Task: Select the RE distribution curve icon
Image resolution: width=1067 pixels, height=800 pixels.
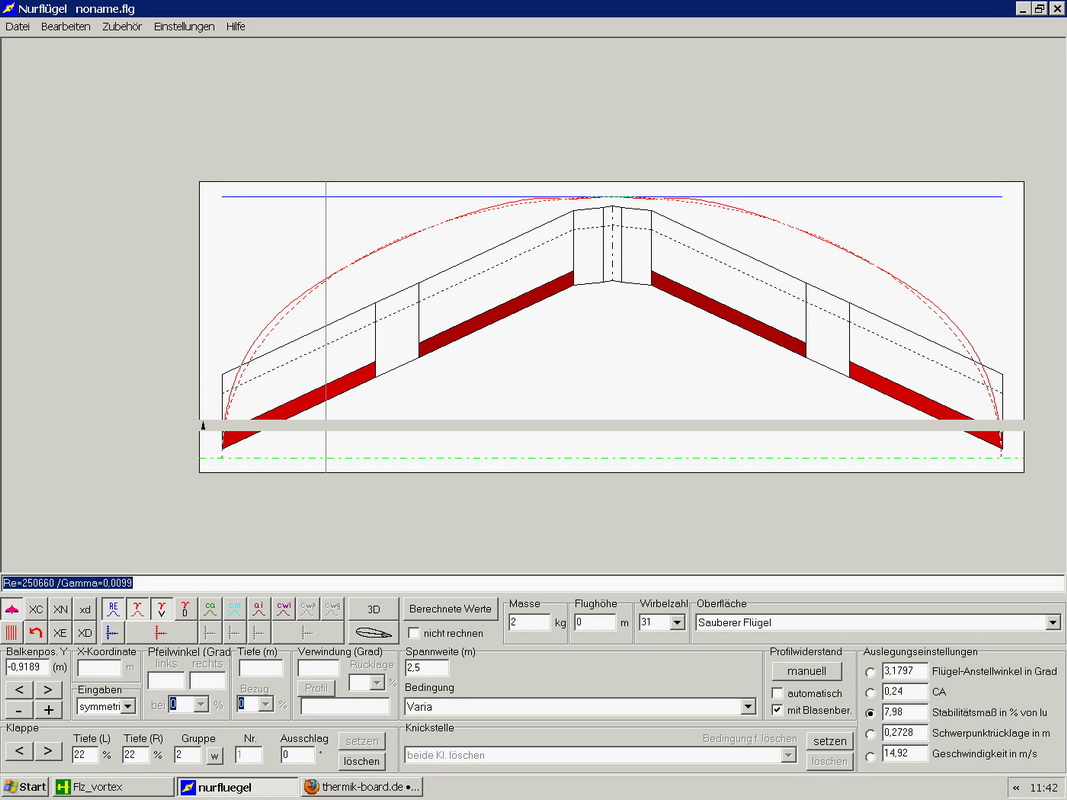Action: [x=113, y=609]
